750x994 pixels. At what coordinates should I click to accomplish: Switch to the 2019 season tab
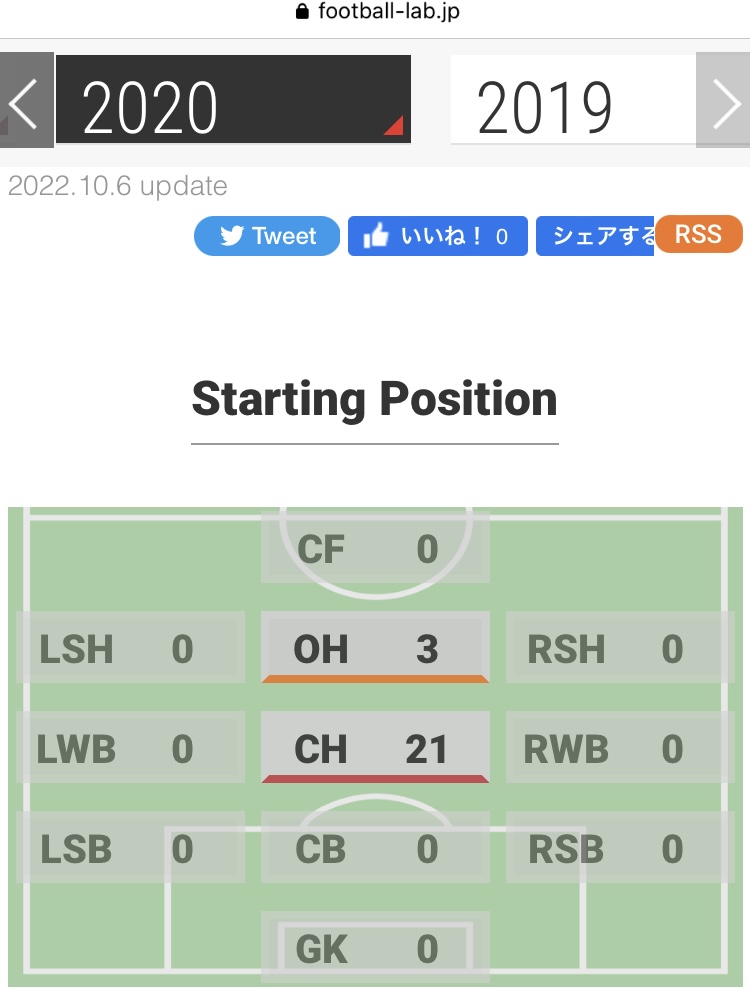click(573, 100)
